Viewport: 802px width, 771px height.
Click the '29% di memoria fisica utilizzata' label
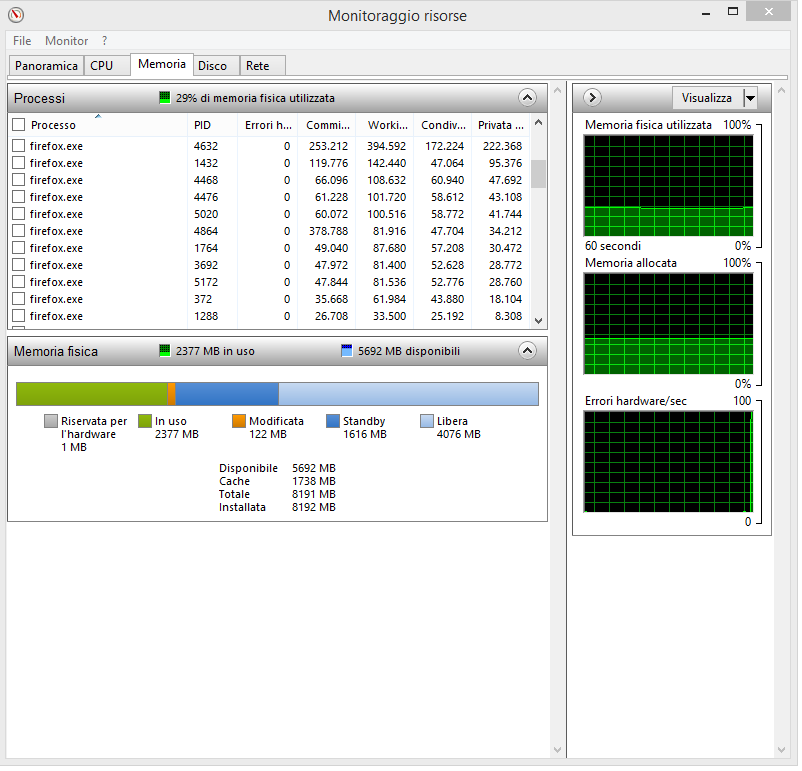[x=257, y=98]
